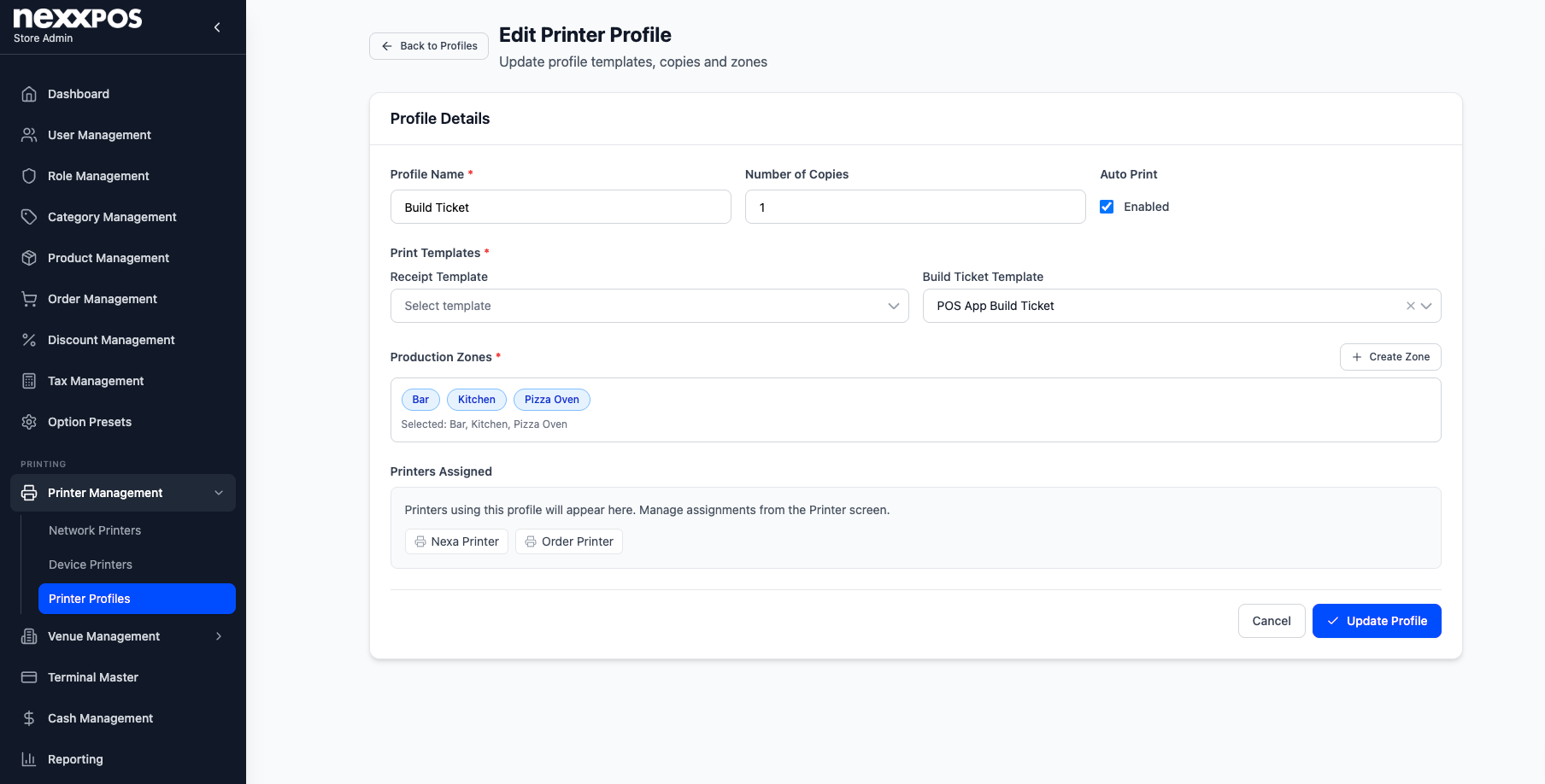
Task: Open the Receipt Template dropdown
Action: click(x=649, y=306)
